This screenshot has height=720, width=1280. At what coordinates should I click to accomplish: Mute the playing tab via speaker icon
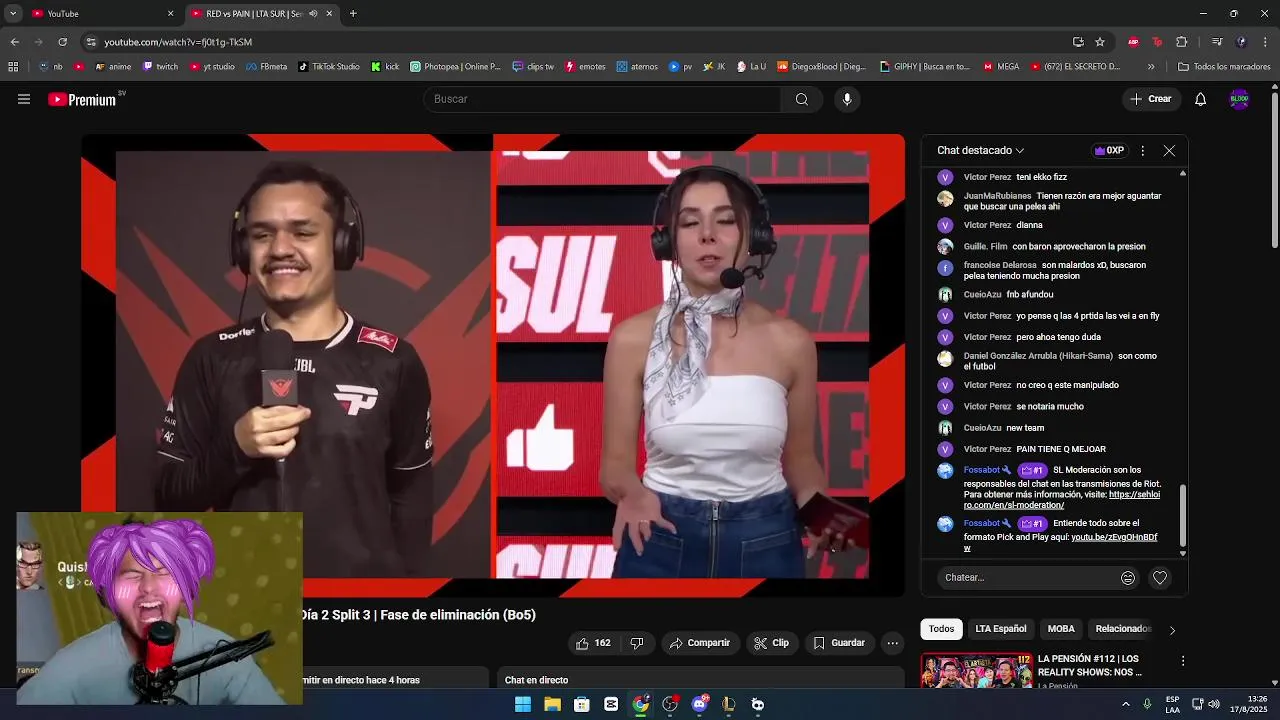(313, 14)
